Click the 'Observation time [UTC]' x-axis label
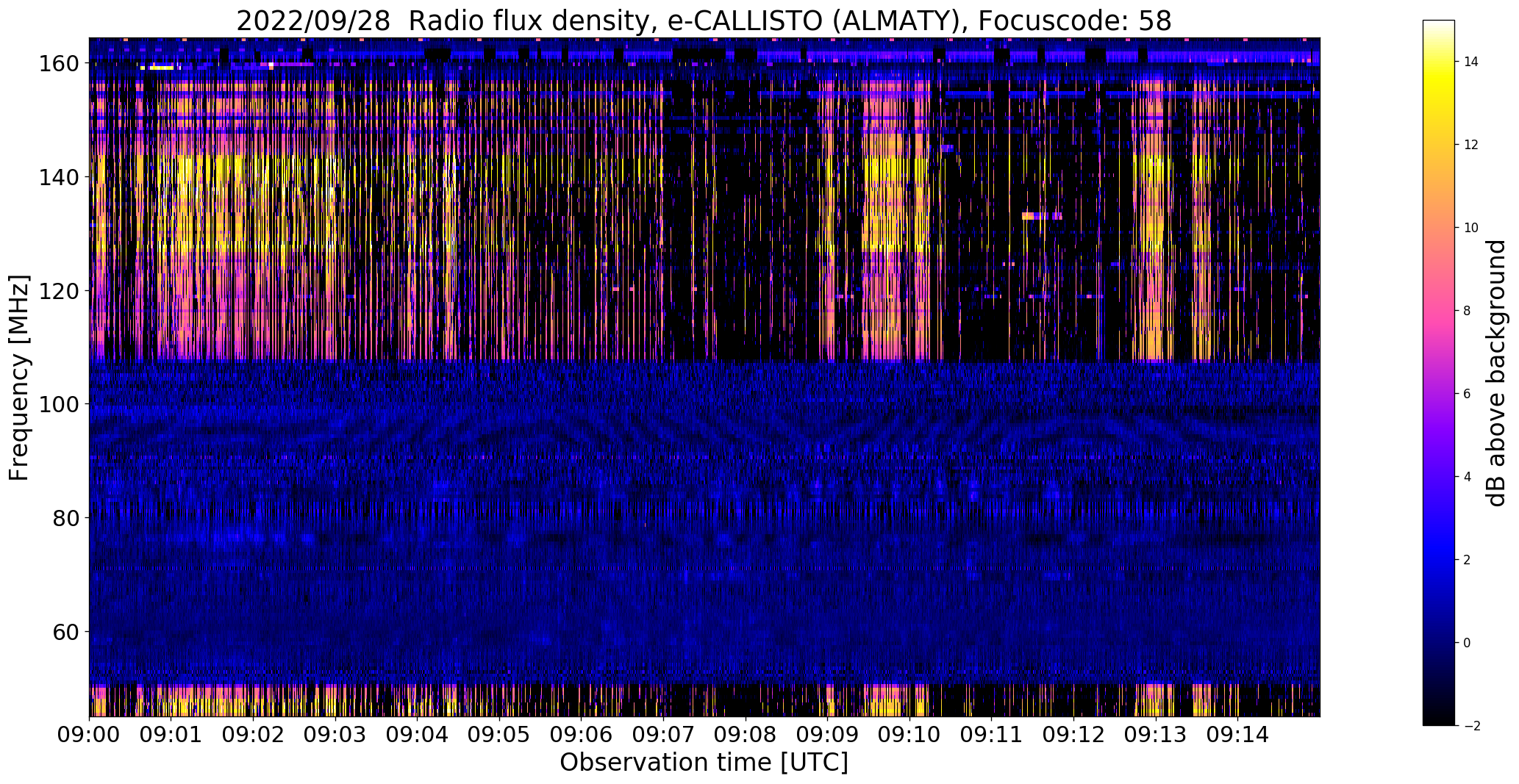 point(704,763)
